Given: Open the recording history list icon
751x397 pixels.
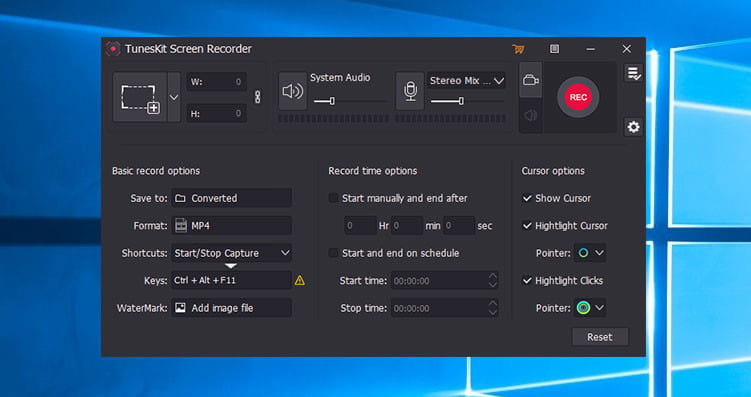Looking at the screenshot, I should [633, 73].
